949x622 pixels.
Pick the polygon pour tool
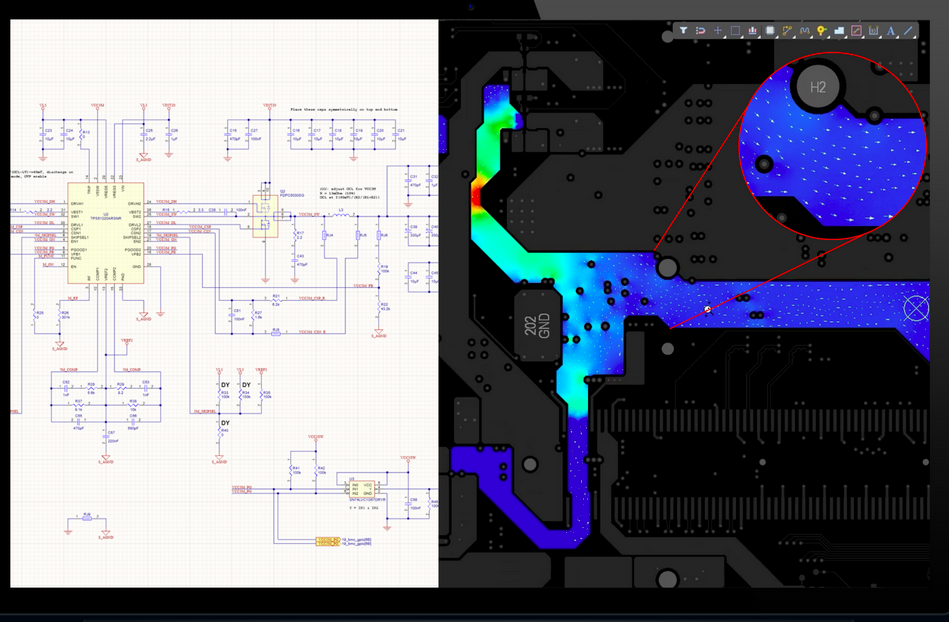click(x=839, y=31)
